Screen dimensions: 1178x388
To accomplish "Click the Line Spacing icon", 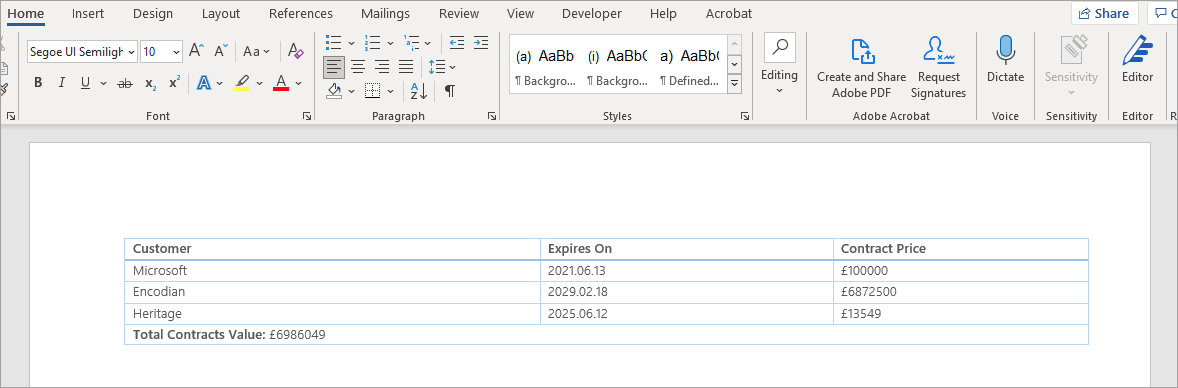I will [x=436, y=67].
